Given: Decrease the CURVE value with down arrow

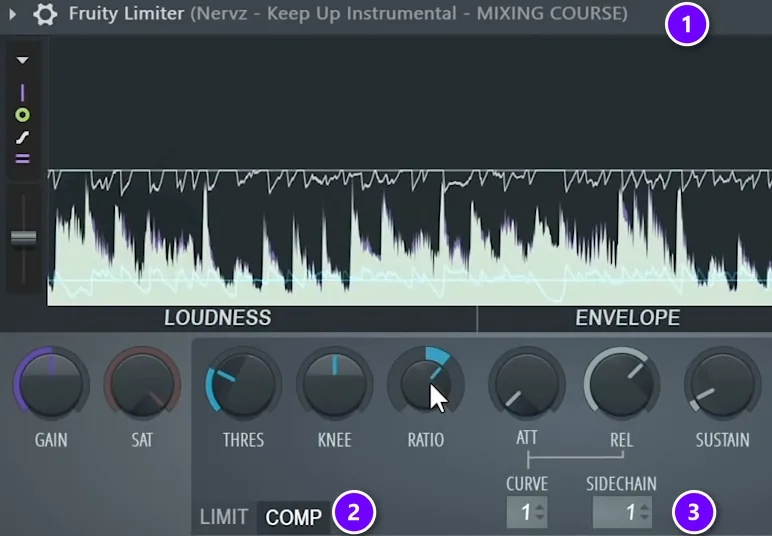Looking at the screenshot, I should point(540,518).
